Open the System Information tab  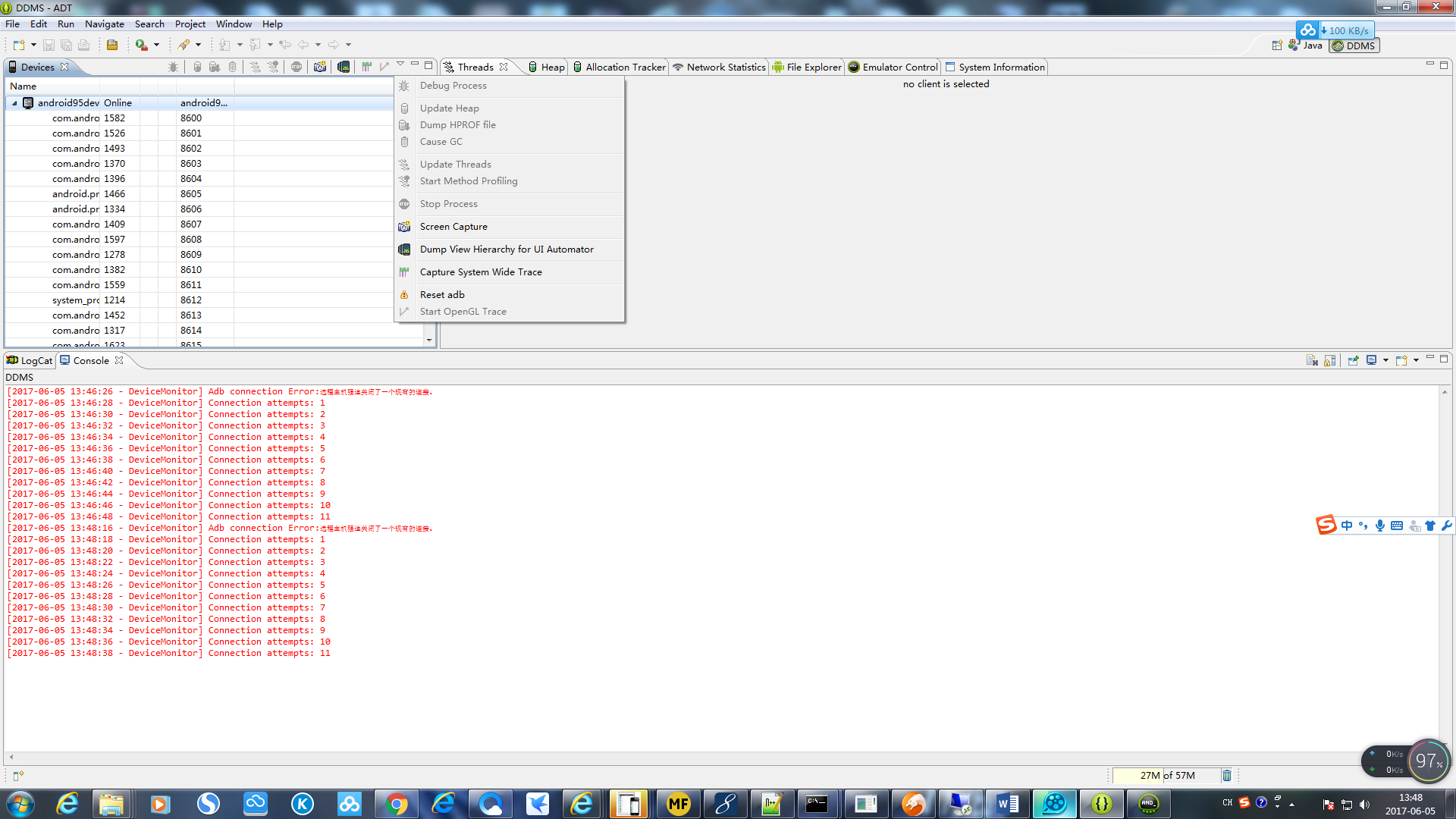995,67
